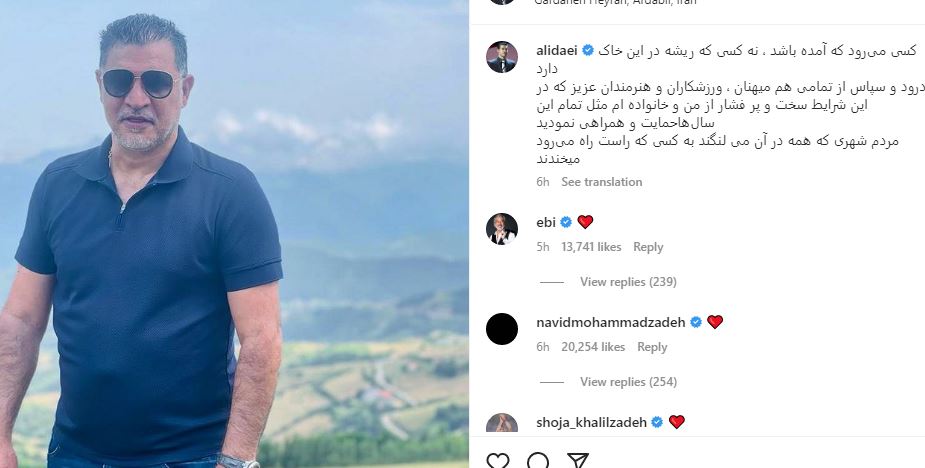The image size is (925, 468).
Task: Expand View replies (239) under ebi
Action: pyautogui.click(x=628, y=282)
